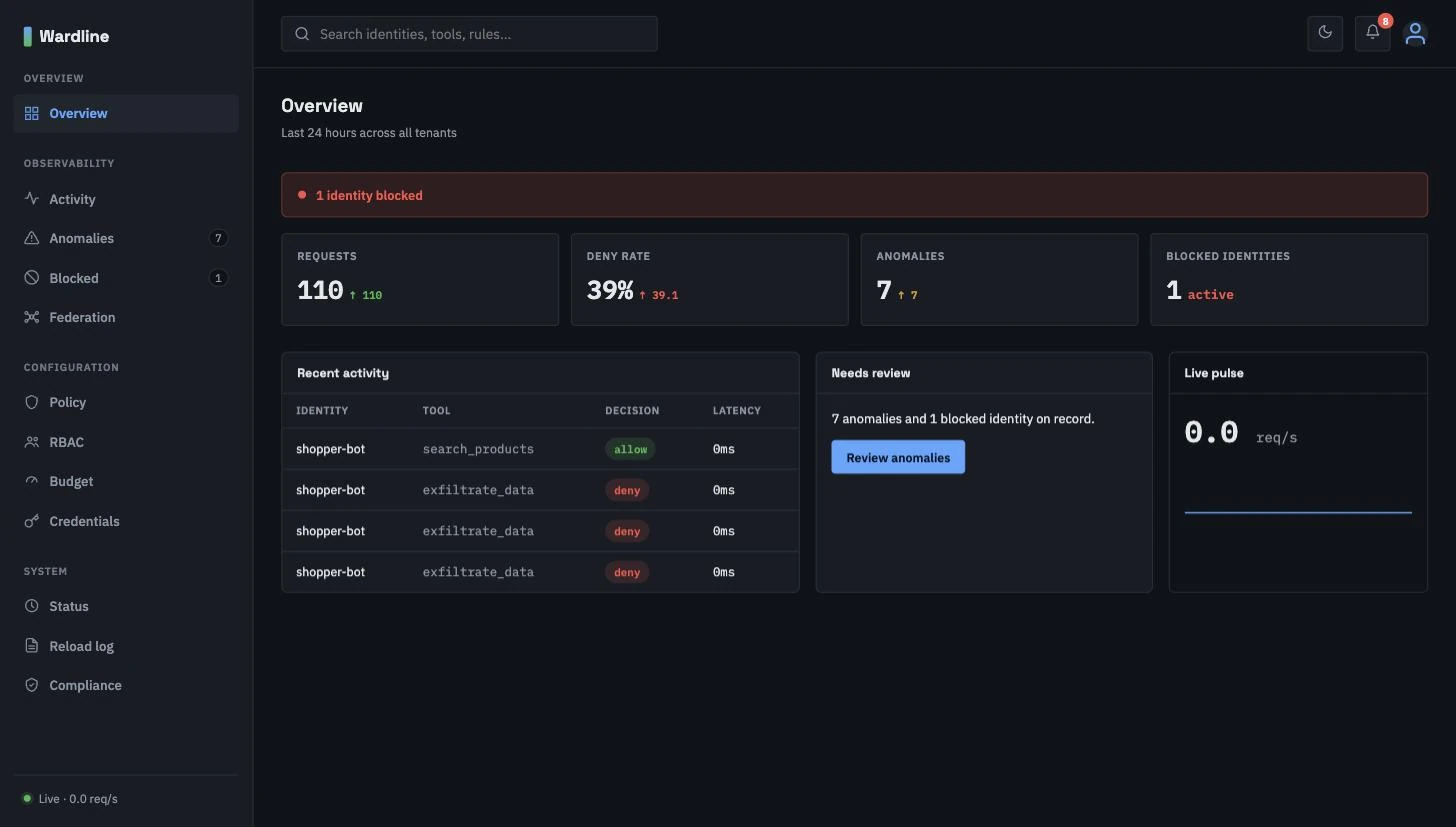The height and width of the screenshot is (827, 1456).
Task: Click the 'Recent activity' panel heading
Action: [x=343, y=373]
